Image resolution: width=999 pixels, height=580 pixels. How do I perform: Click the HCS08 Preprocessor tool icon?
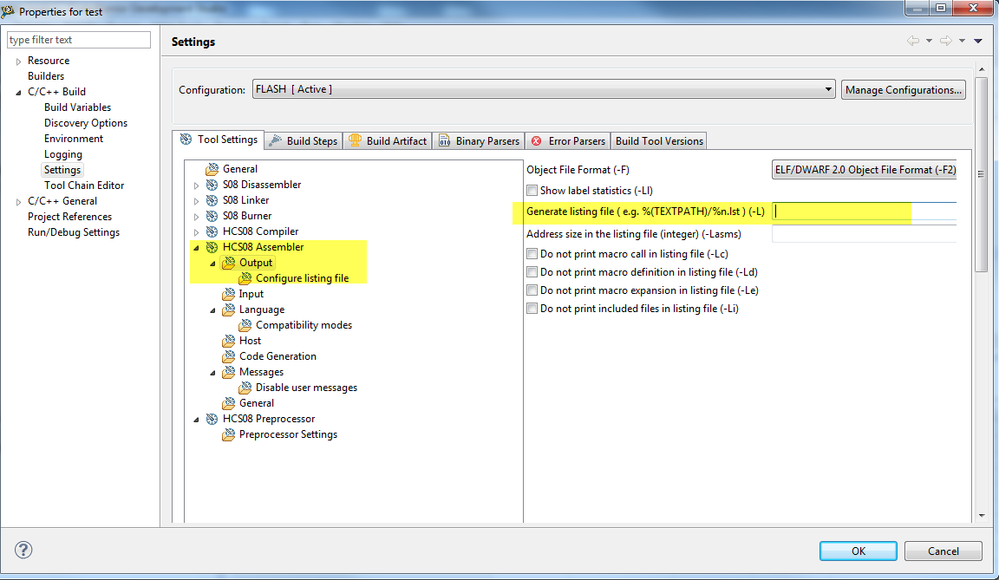point(212,419)
